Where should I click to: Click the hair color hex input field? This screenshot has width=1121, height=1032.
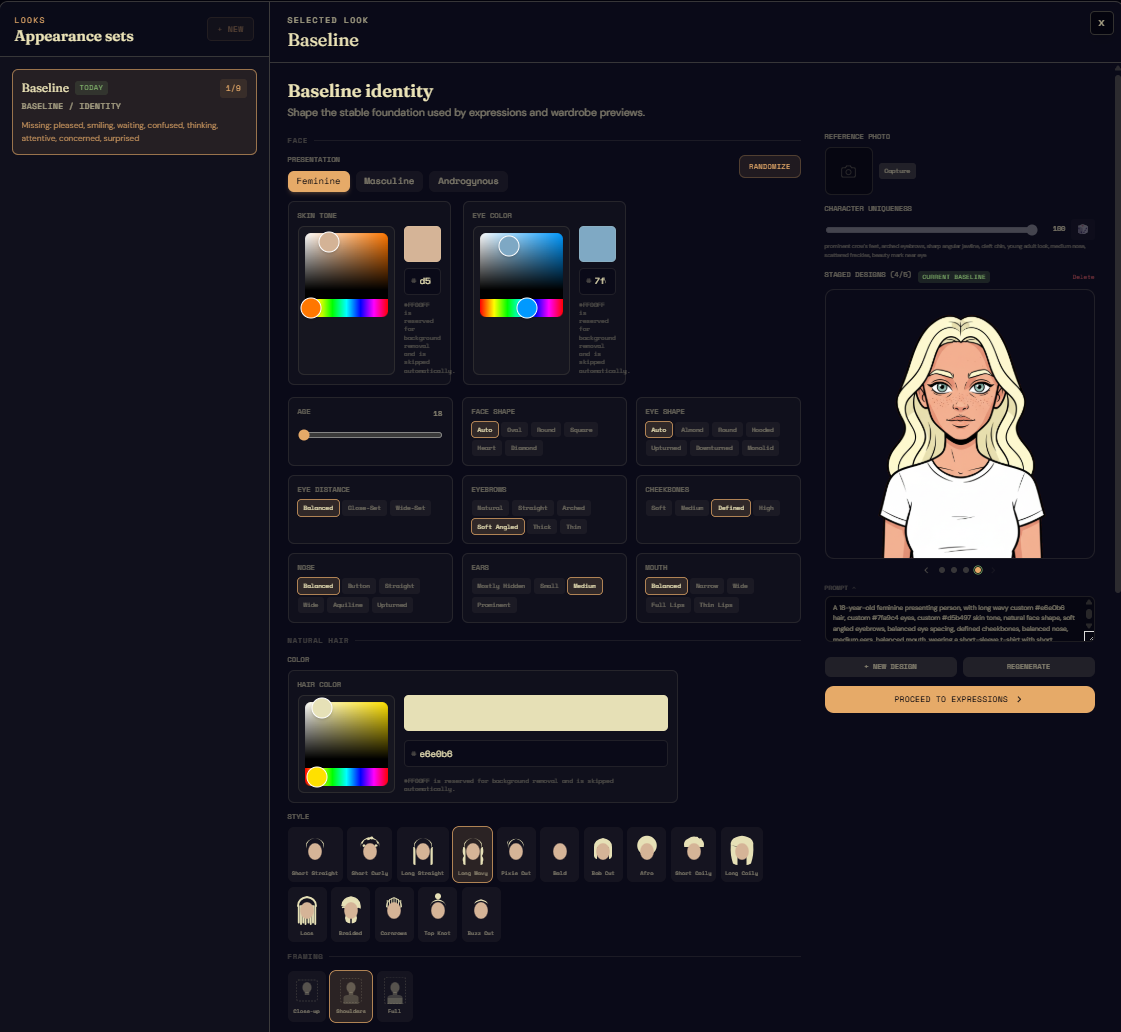point(535,754)
